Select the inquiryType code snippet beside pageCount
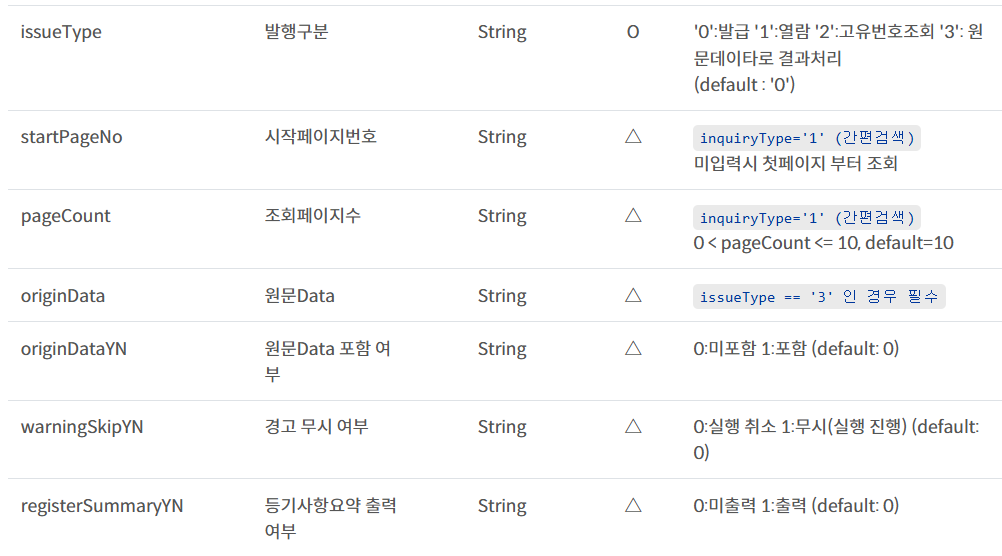The width and height of the screenshot is (1002, 556). click(x=807, y=217)
